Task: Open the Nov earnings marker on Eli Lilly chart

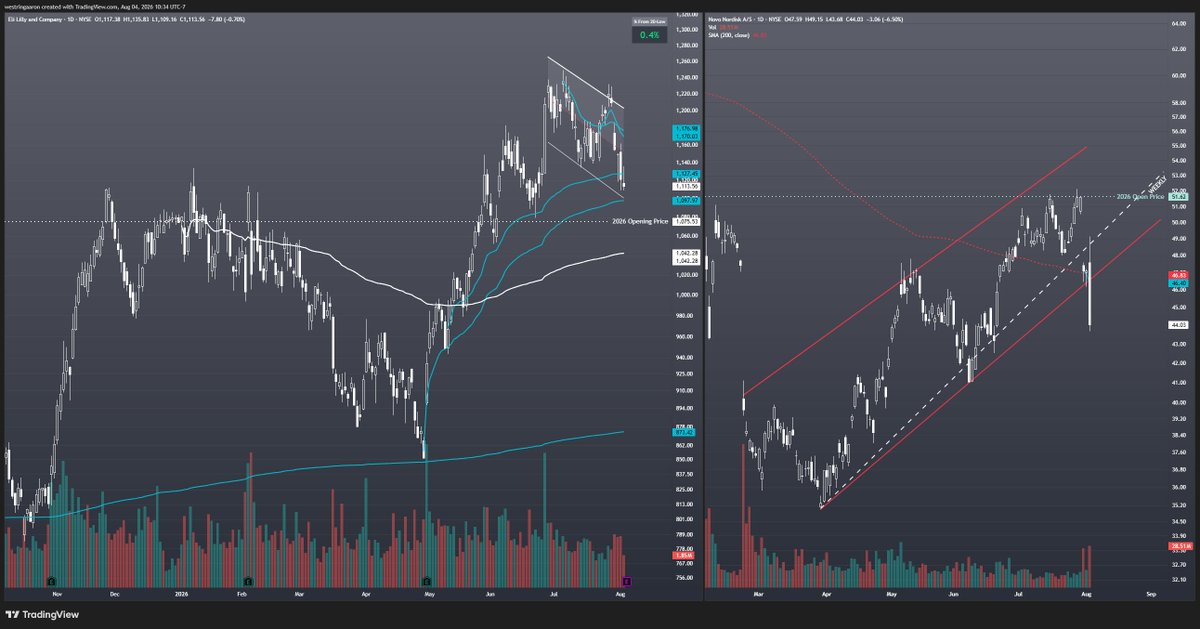Action: 51,581
